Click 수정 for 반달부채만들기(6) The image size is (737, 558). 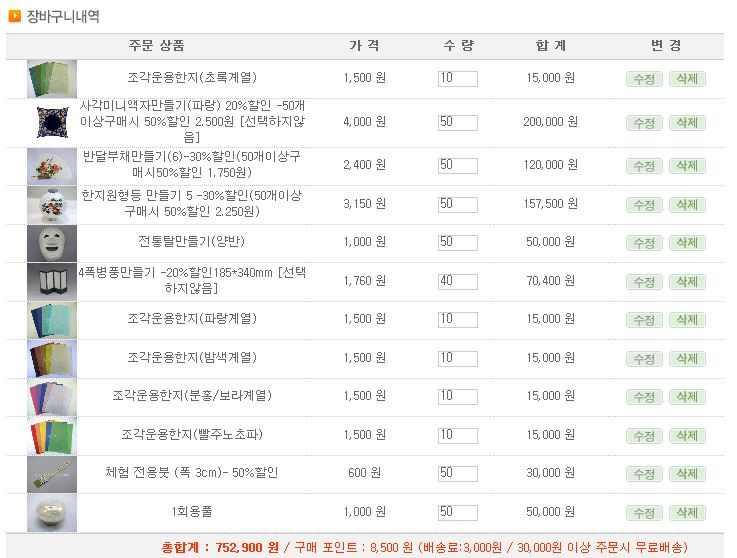tap(644, 166)
